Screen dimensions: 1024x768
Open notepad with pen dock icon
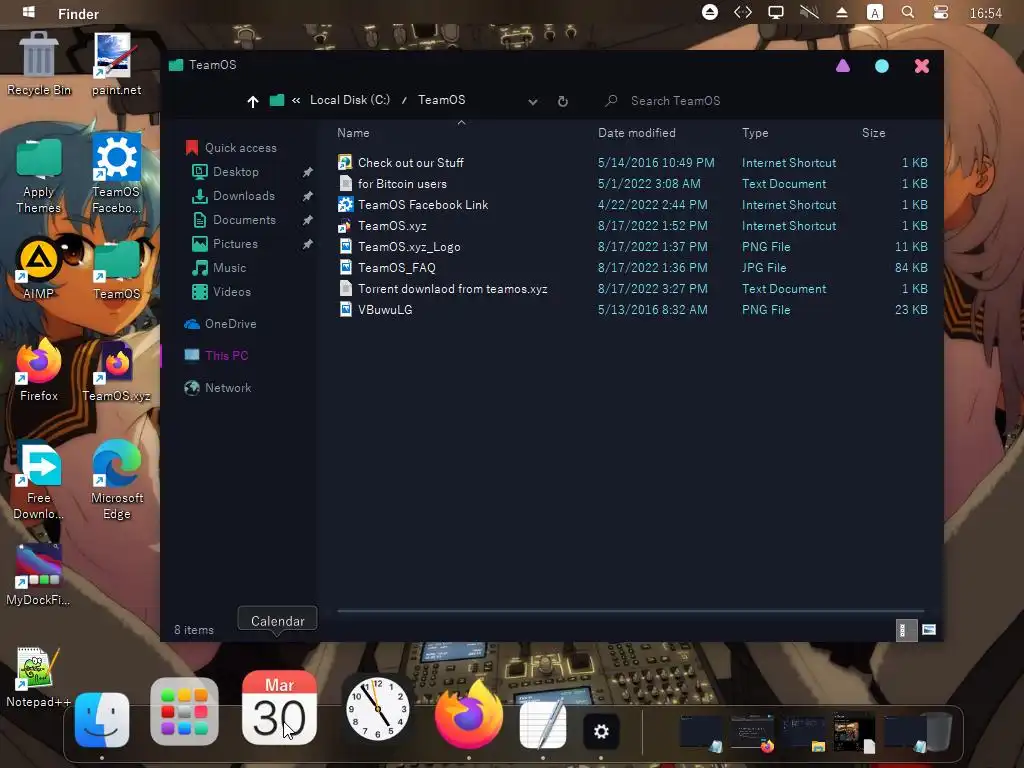coord(543,723)
